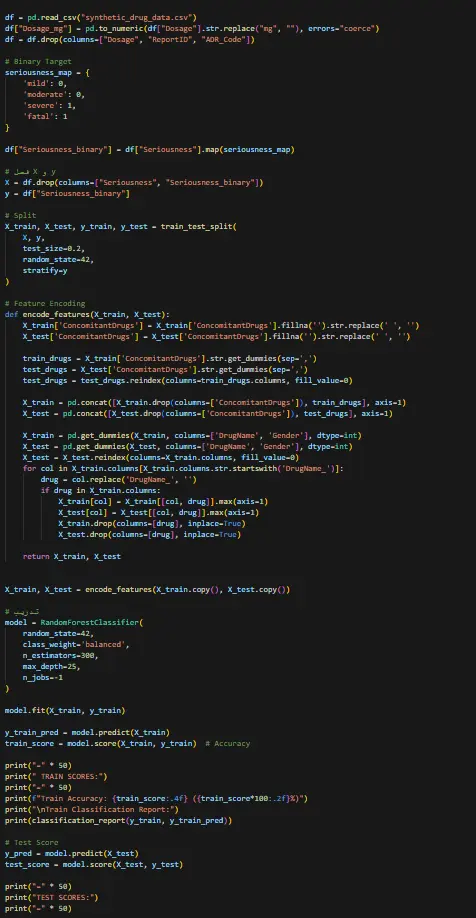Click the '# Accuracy' inline comment
This screenshot has width=476, height=918.
coord(228,744)
